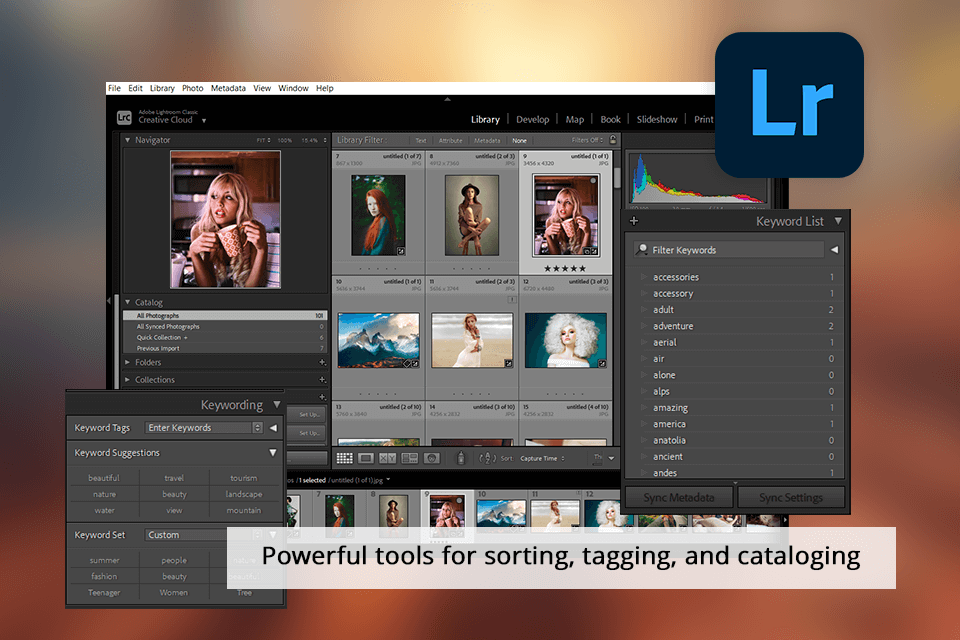Toggle the Filters Off switch
Screen dimensions: 960x640
coord(588,140)
